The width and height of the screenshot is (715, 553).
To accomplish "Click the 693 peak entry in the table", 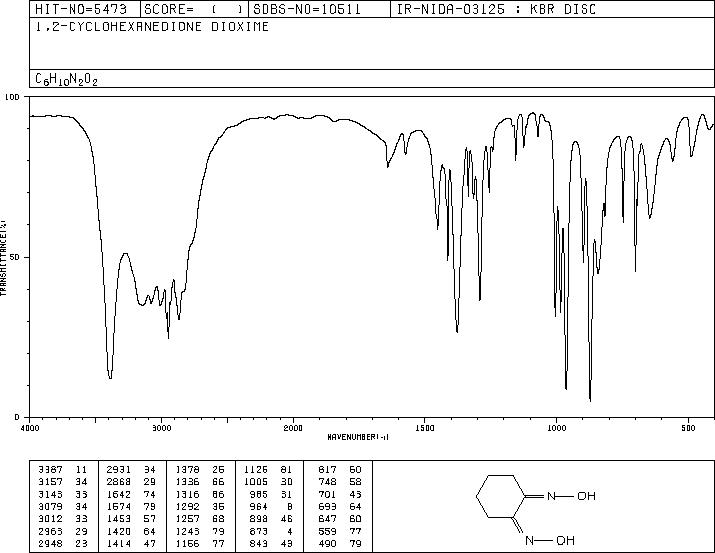I will tap(340, 506).
